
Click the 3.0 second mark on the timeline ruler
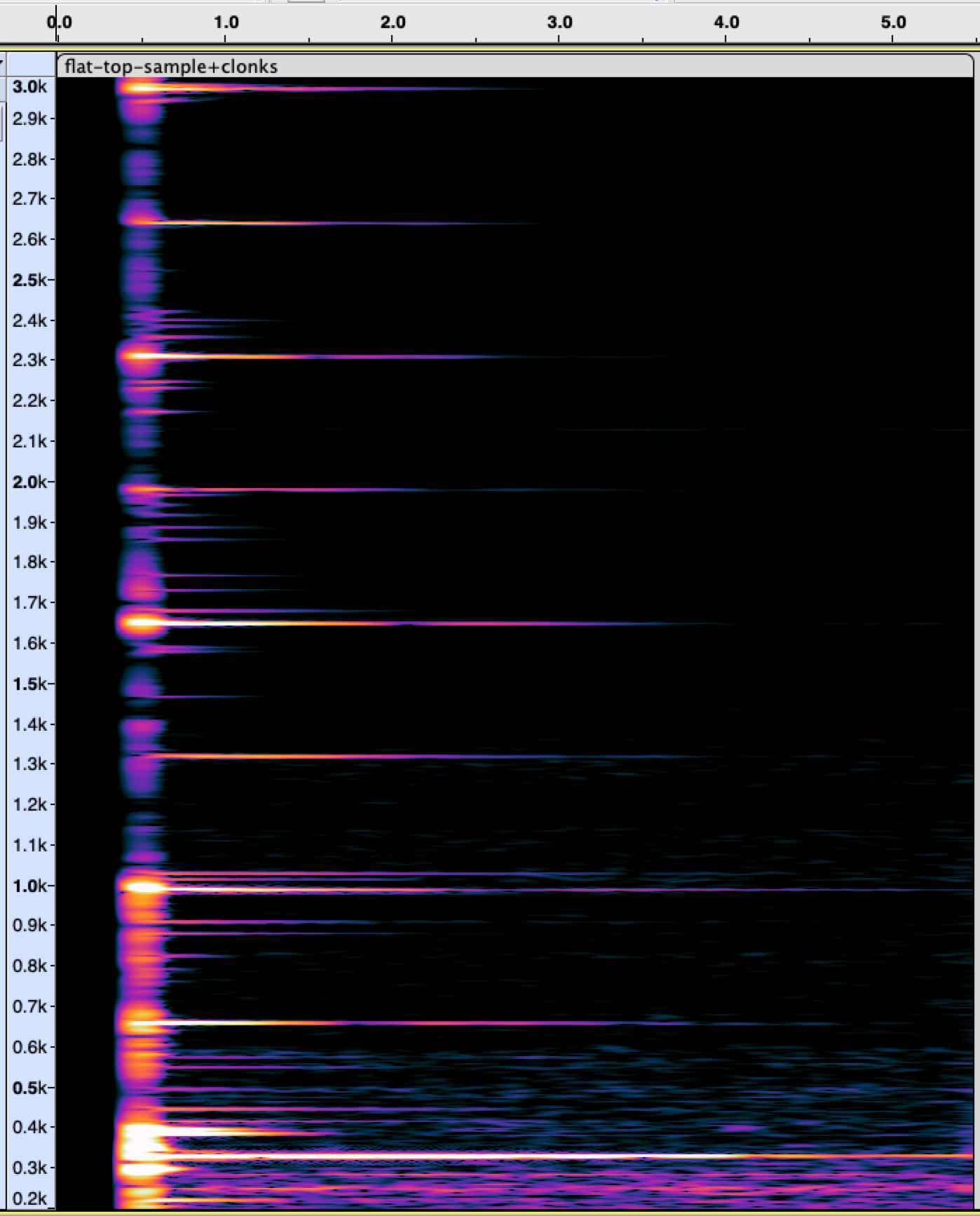point(559,22)
